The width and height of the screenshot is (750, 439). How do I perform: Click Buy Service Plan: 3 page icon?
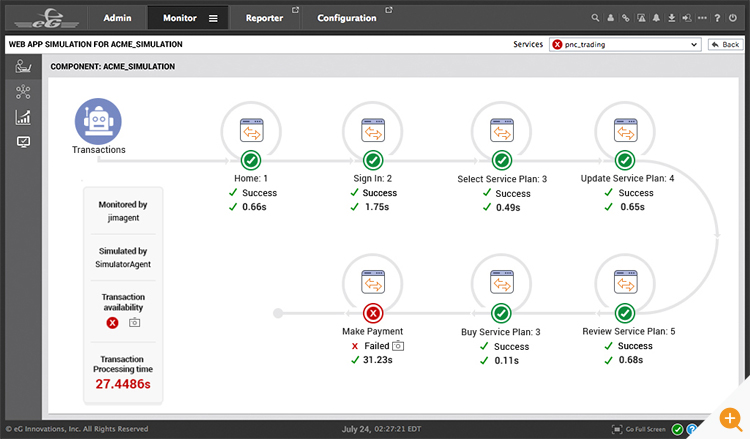point(502,282)
